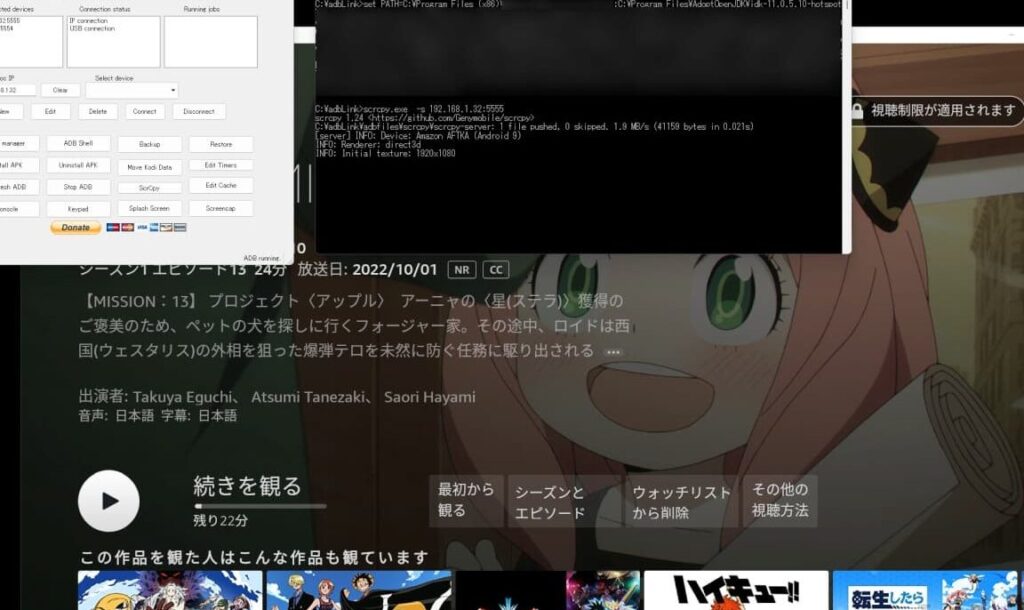
Task: Open the ハイキュー!! recommendation thumbnail
Action: pyautogui.click(x=736, y=590)
